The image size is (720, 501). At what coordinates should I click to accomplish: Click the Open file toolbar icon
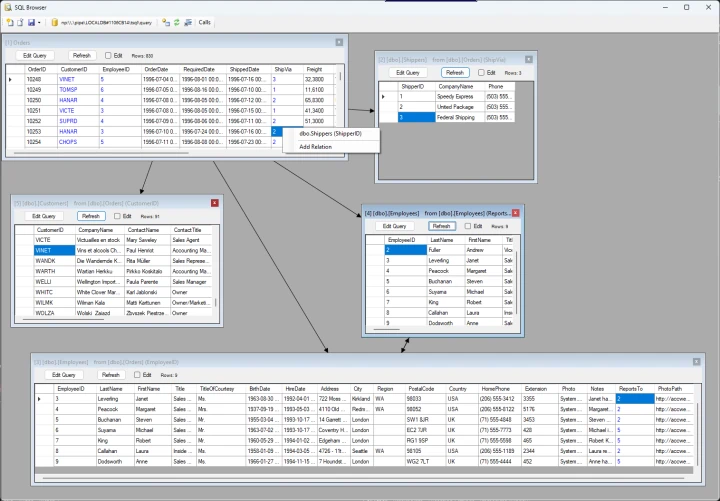[20, 22]
